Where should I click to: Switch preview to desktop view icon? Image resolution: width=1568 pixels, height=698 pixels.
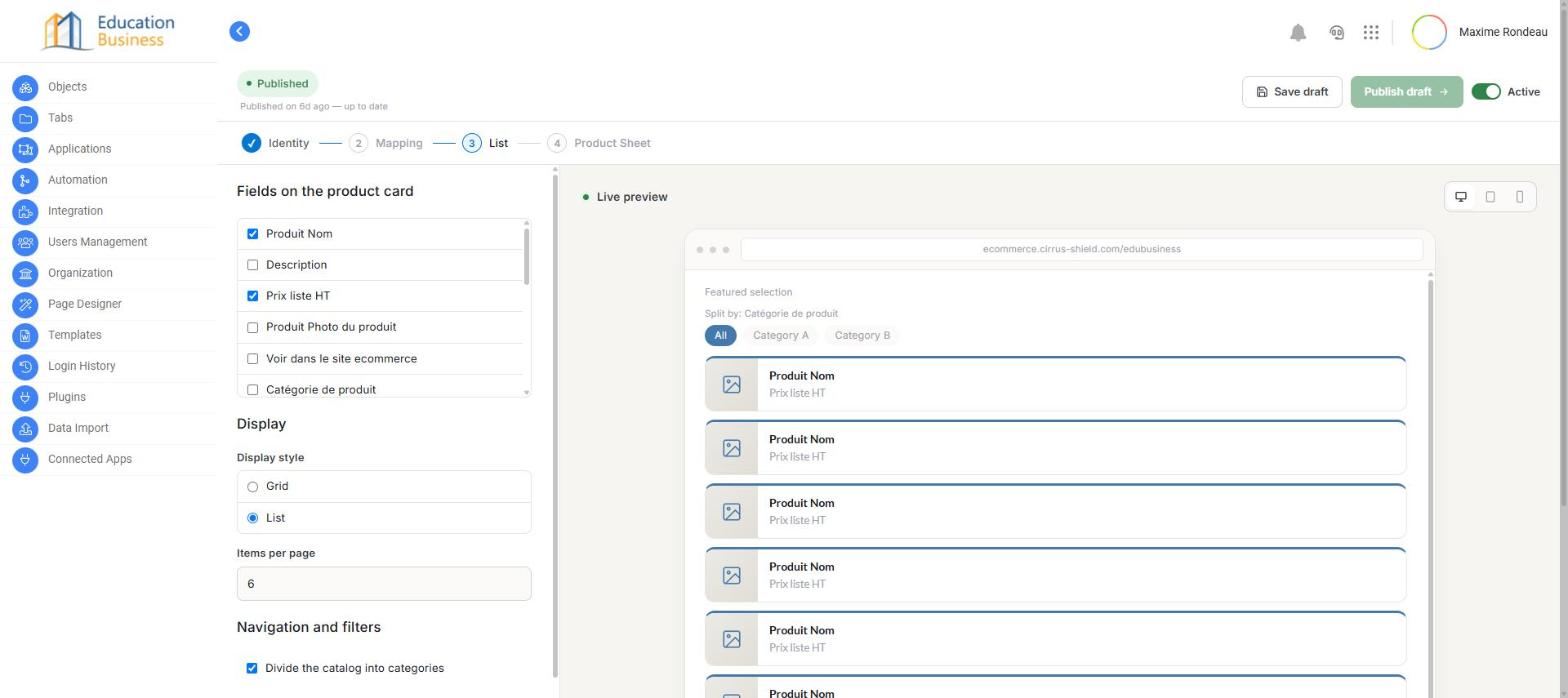click(x=1461, y=197)
